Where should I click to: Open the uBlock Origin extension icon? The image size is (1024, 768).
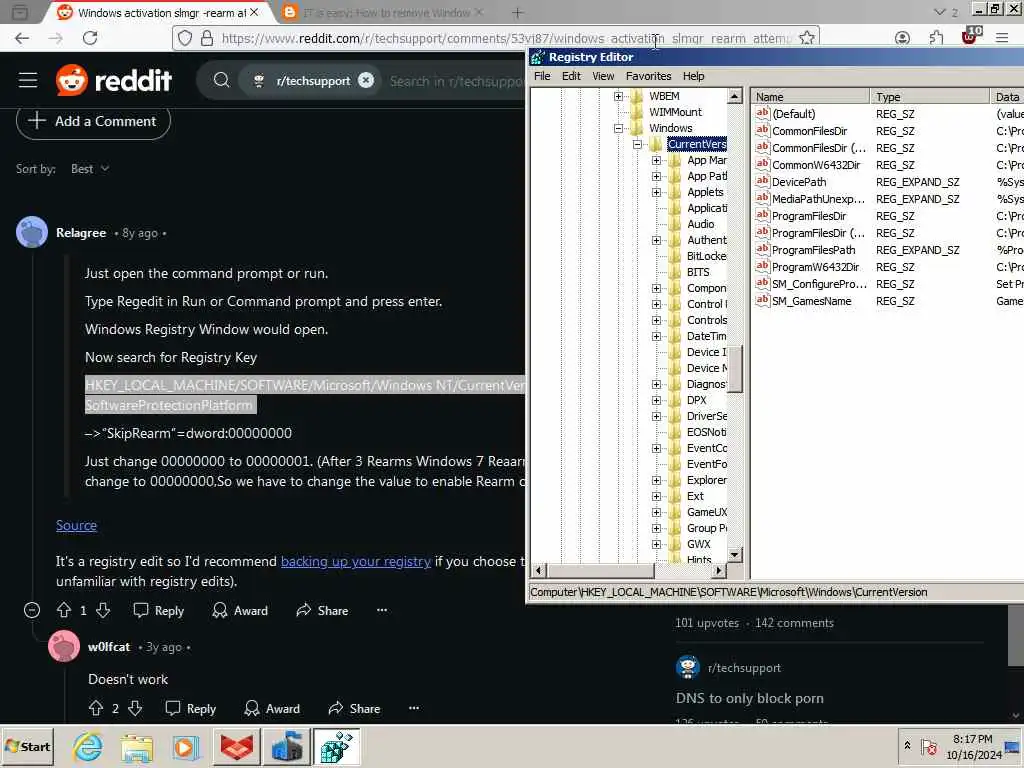pos(970,36)
